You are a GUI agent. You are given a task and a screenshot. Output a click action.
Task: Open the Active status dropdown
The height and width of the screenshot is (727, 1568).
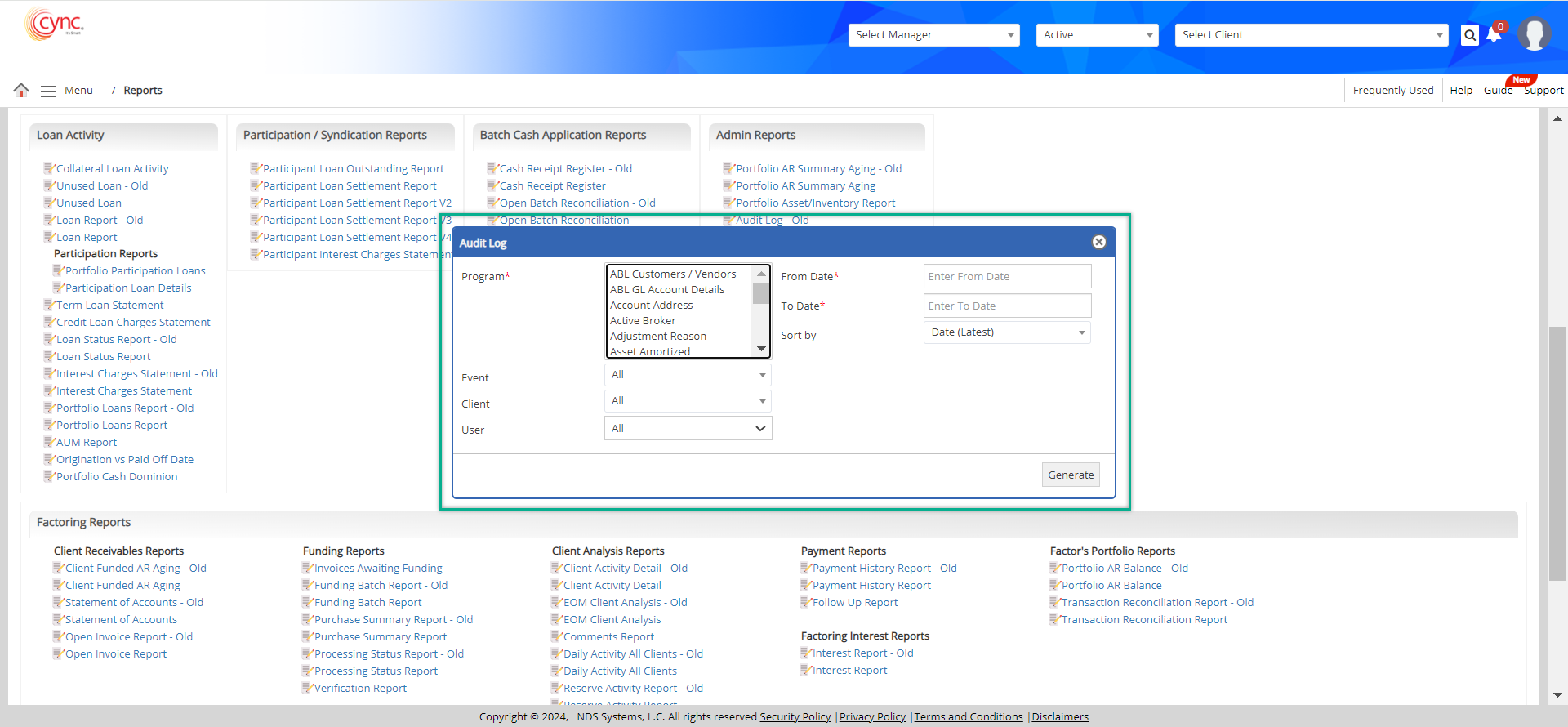tap(1097, 35)
